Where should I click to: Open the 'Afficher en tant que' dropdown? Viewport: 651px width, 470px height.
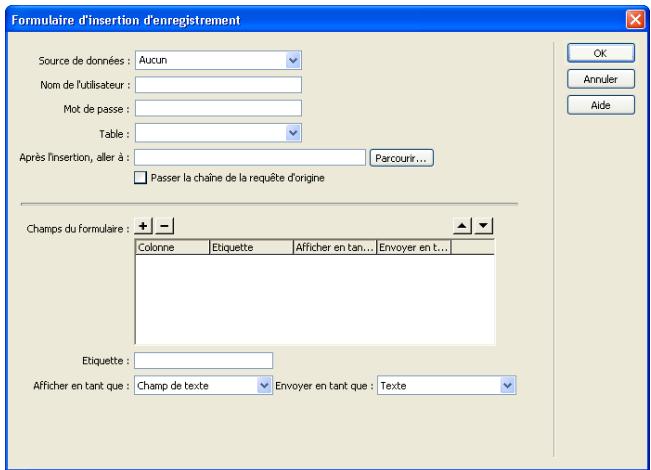pyautogui.click(x=203, y=386)
